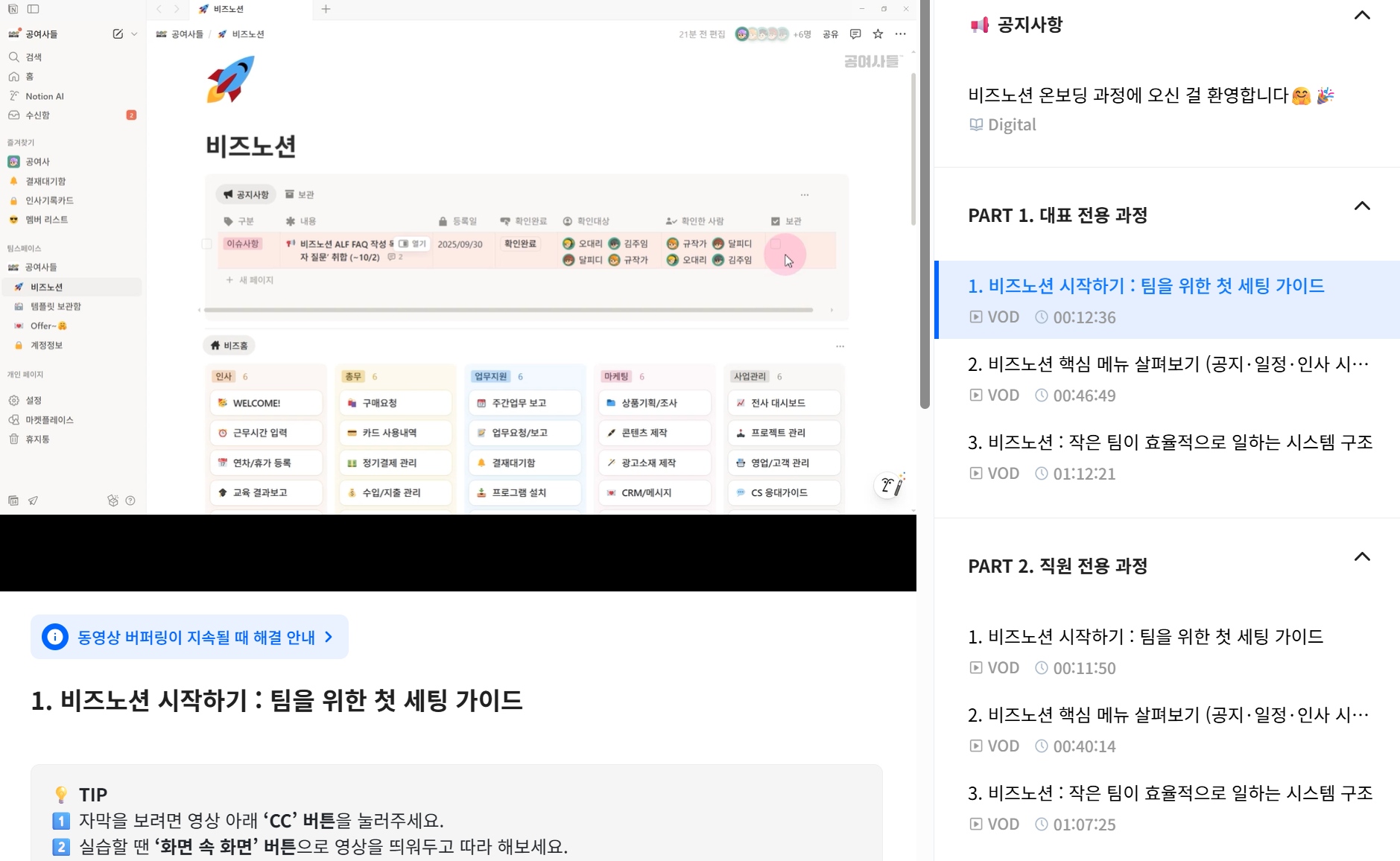The image size is (1400, 861).
Task: Open 결재대기함 in the favorites list
Action: [x=73, y=181]
